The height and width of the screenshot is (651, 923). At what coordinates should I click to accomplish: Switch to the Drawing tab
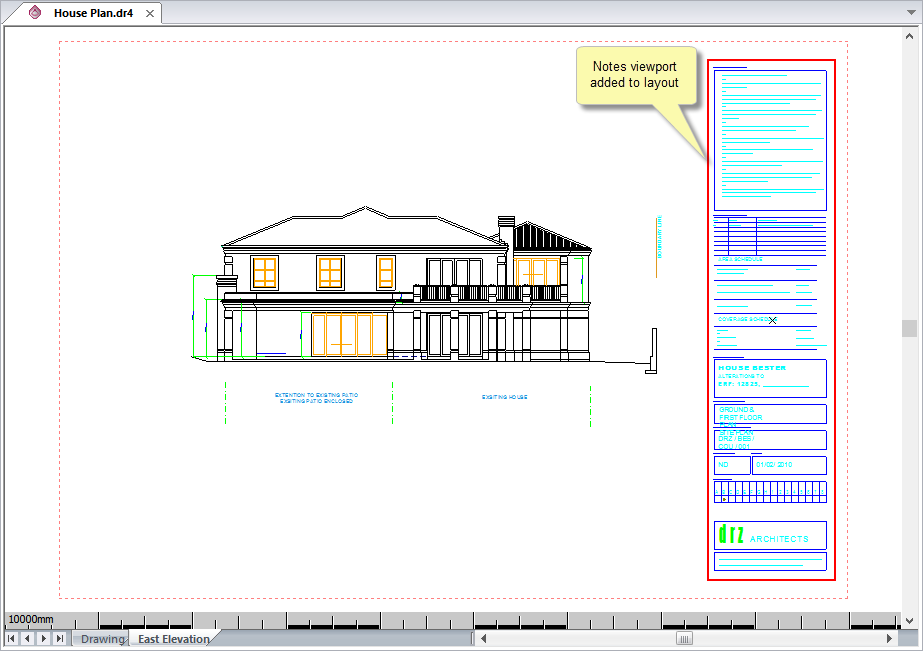(101, 639)
